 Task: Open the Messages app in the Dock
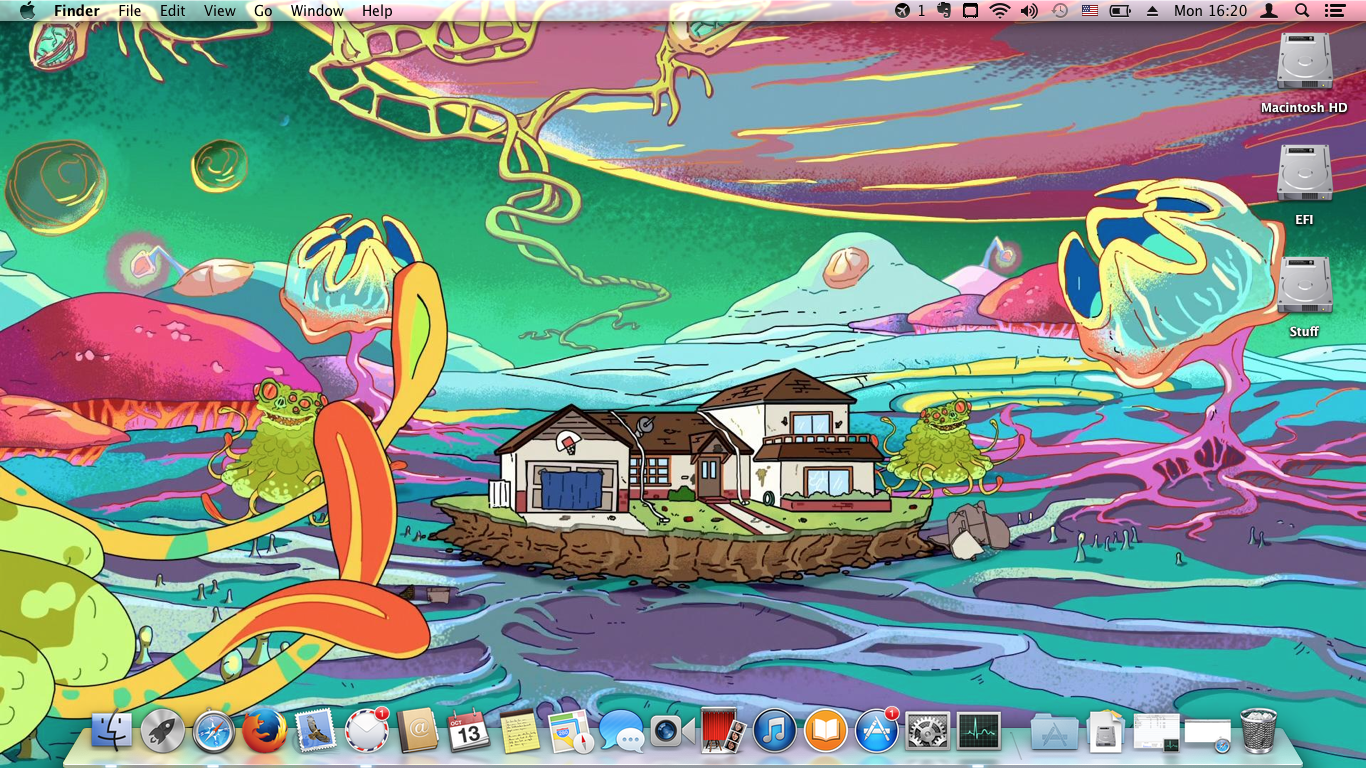click(x=621, y=732)
